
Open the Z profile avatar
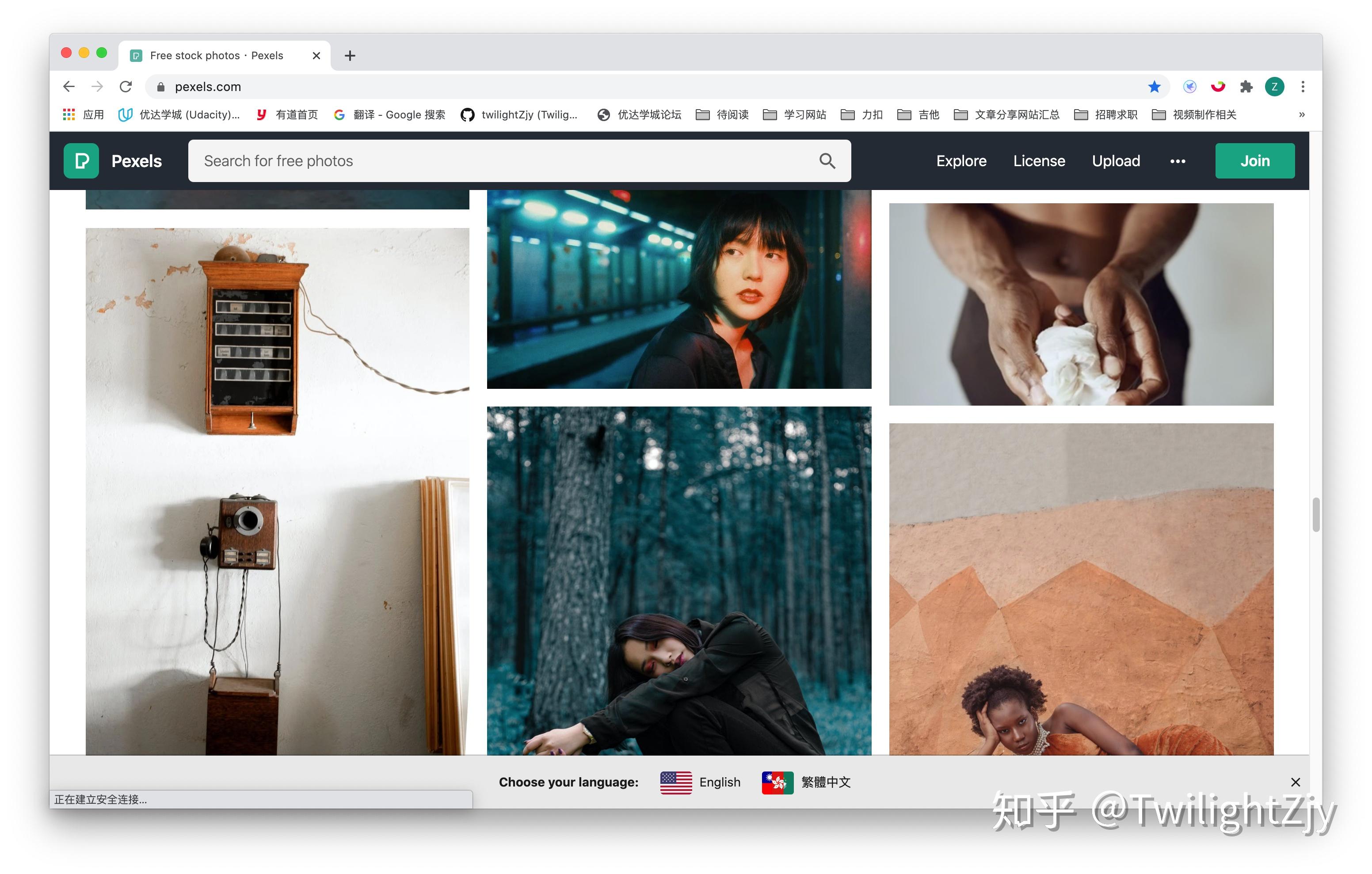[1274, 87]
